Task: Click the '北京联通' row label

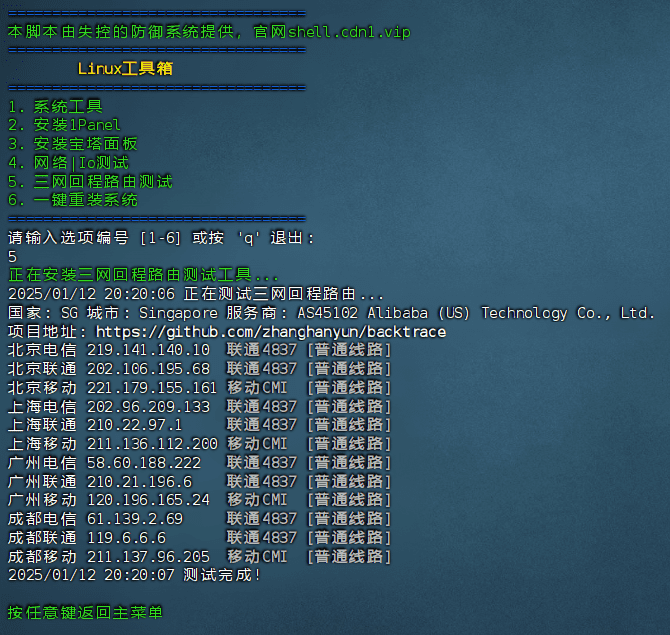Action: coord(42,369)
